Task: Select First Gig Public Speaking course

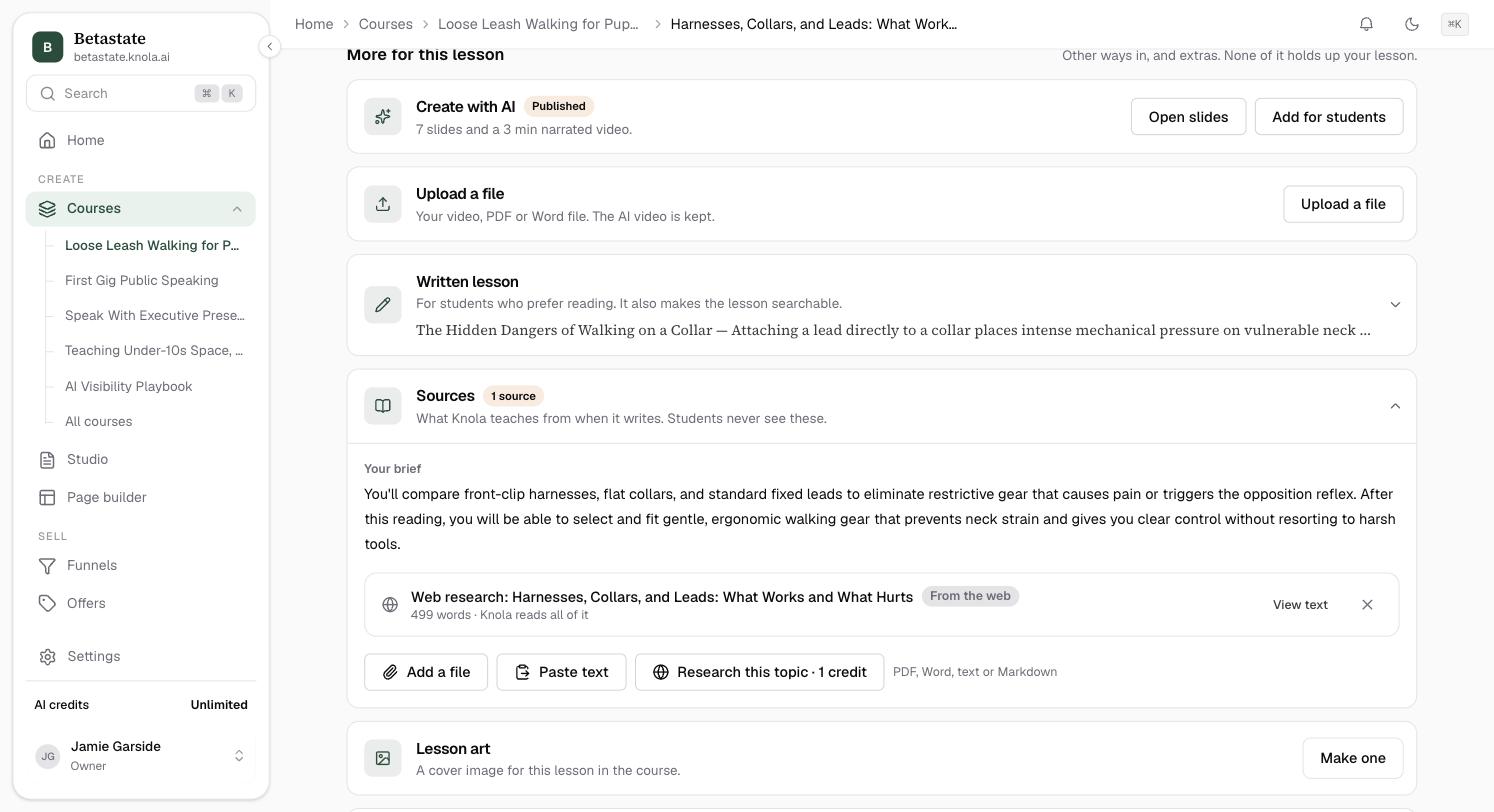Action: tap(142, 280)
